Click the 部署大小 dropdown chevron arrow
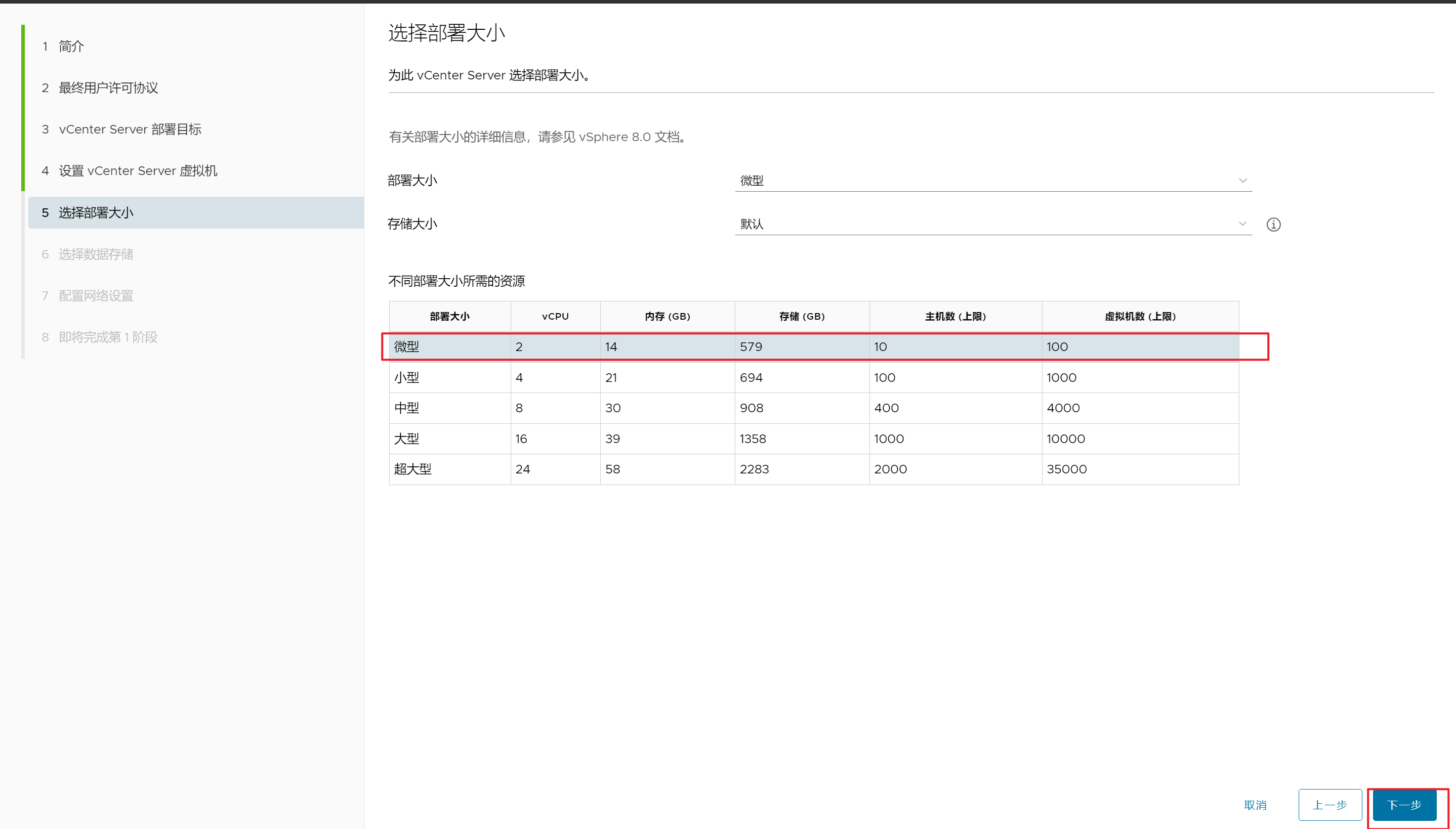This screenshot has height=829, width=1456. click(1242, 181)
